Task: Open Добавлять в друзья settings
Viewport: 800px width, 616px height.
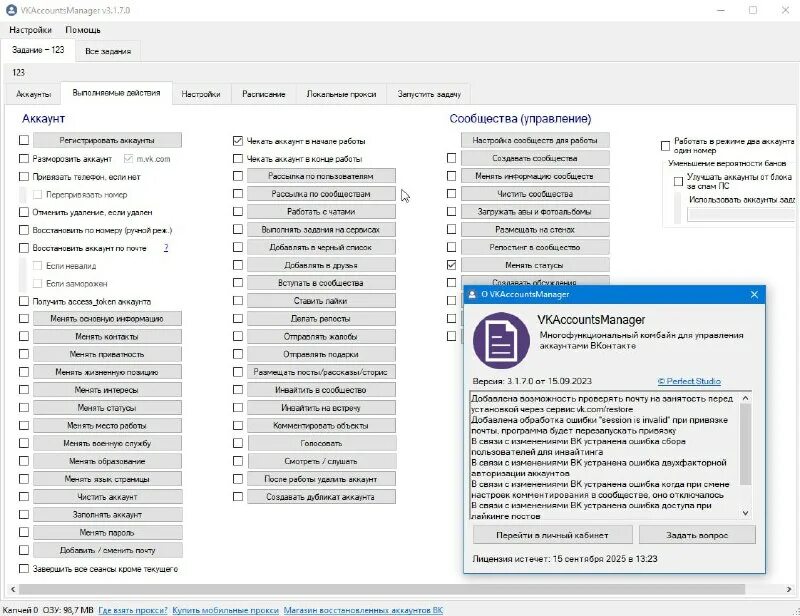Action: (321, 265)
